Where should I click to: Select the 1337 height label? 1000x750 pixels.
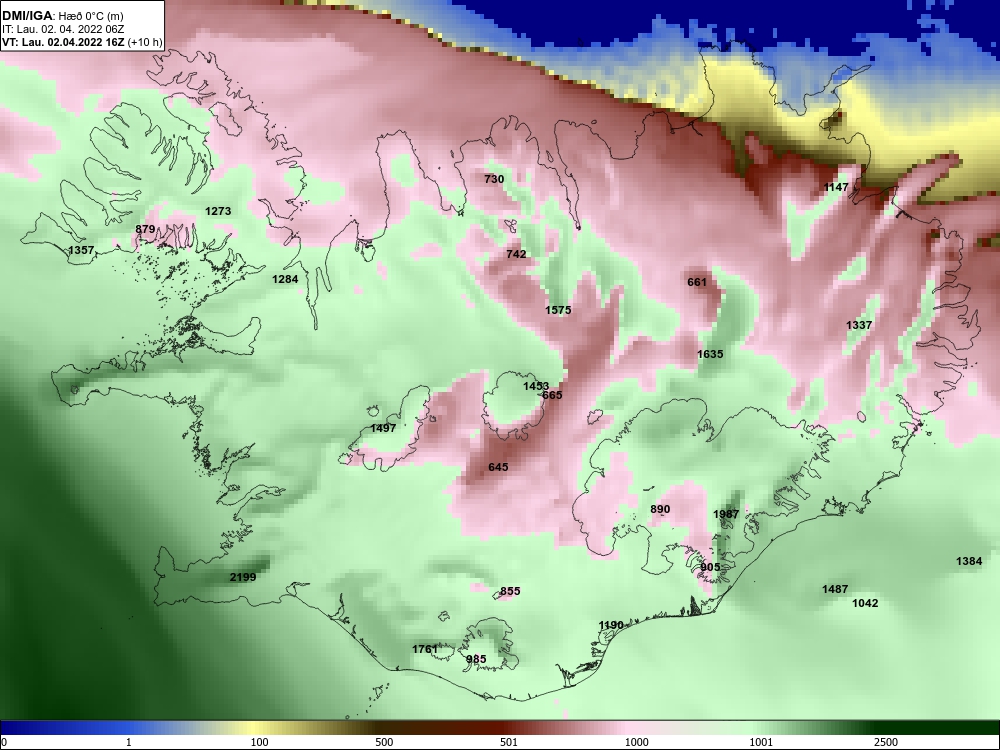click(859, 325)
